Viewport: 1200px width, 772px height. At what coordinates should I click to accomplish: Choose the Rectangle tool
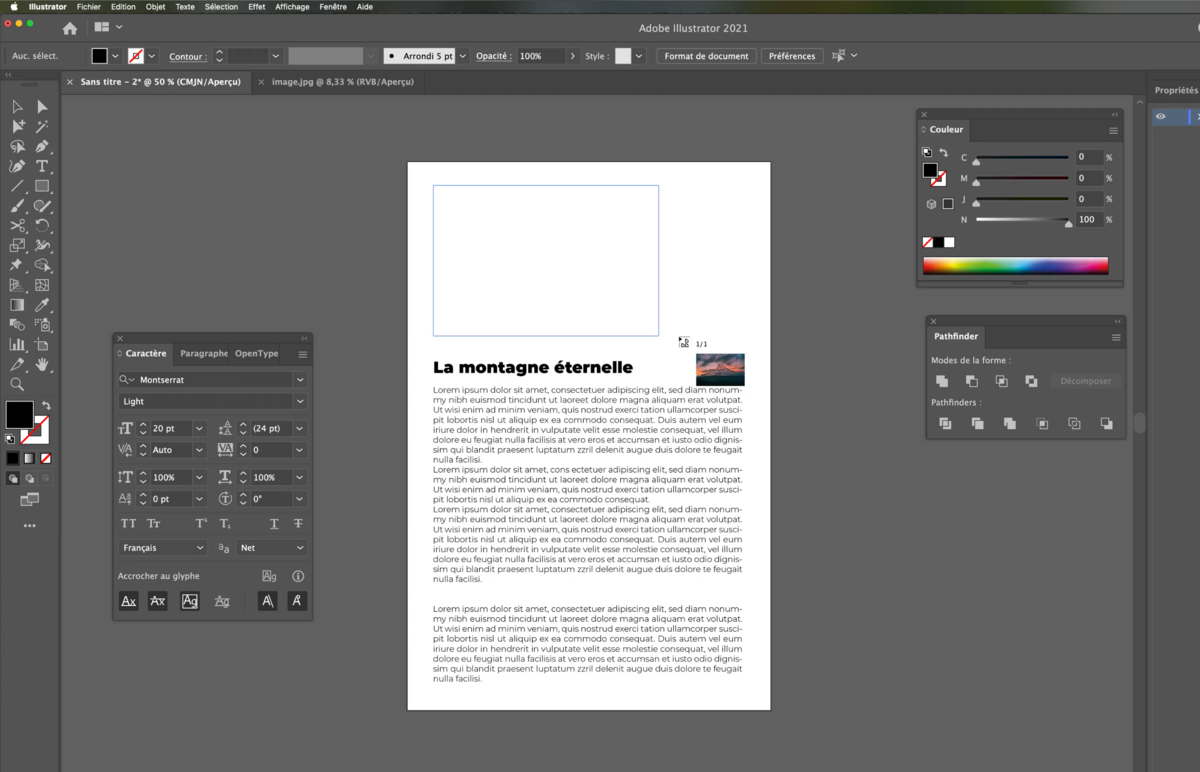tap(42, 186)
